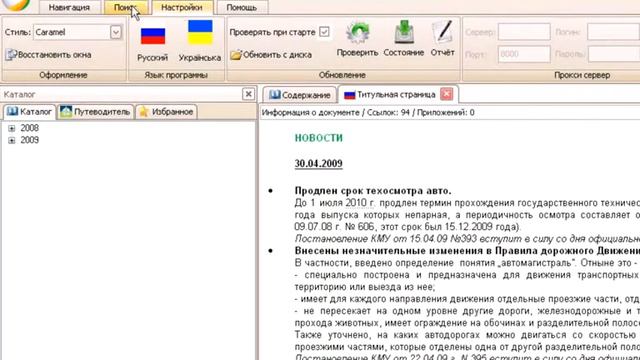This screenshot has width=640, height=360.
Task: Switch to the Избранное panel tab
Action: point(167,111)
